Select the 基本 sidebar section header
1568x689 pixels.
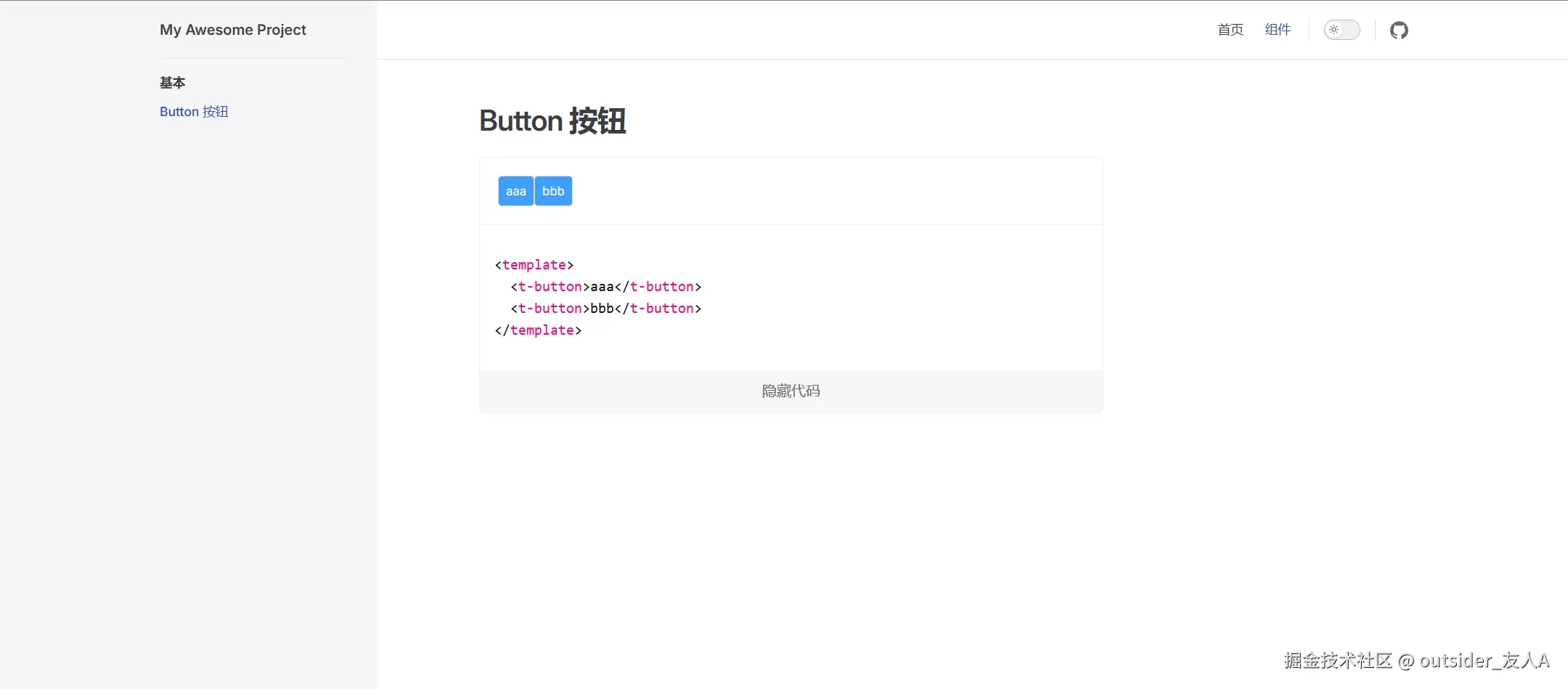pos(171,83)
